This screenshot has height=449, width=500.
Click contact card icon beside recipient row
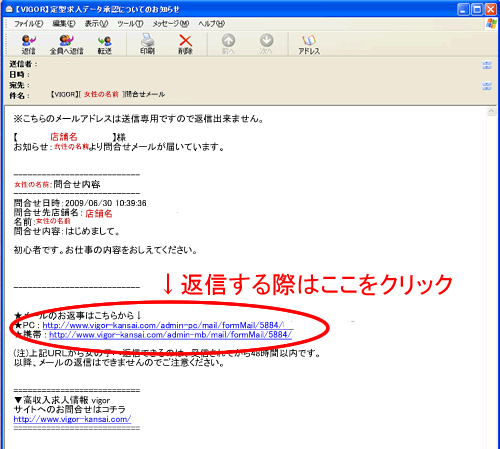click(487, 86)
